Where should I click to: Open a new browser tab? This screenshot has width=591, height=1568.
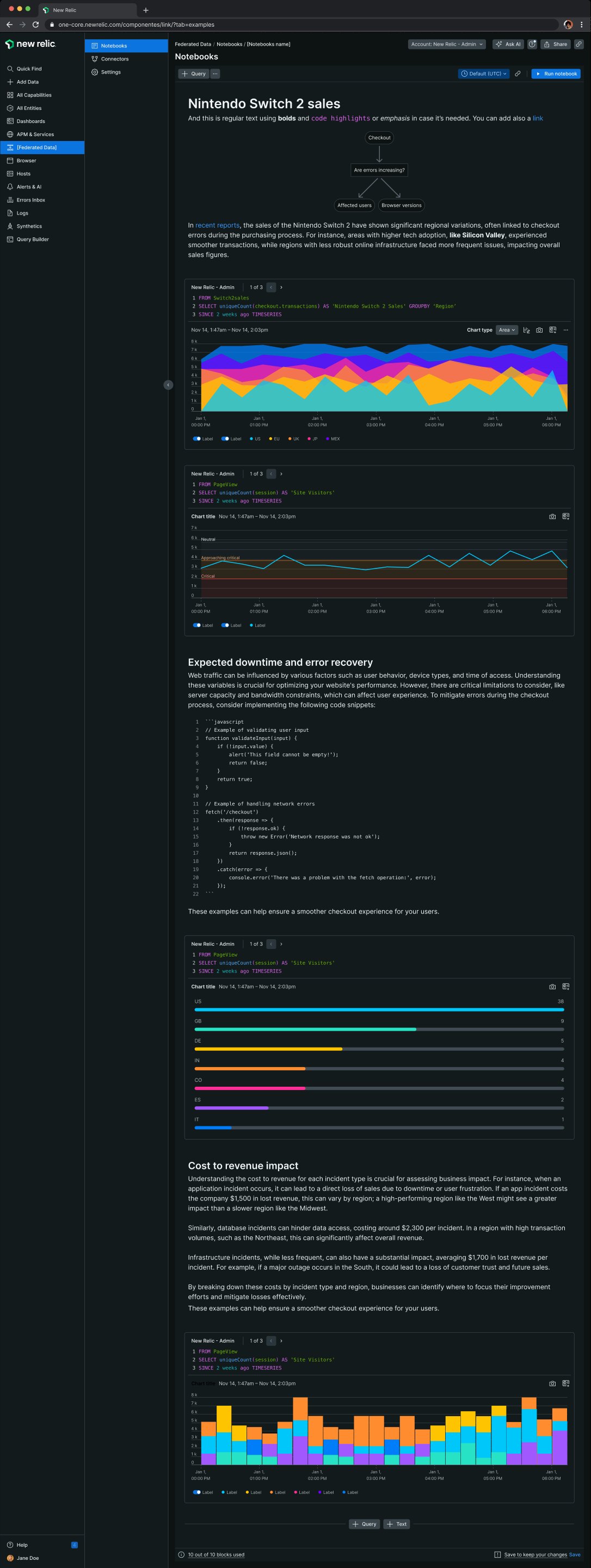click(145, 10)
